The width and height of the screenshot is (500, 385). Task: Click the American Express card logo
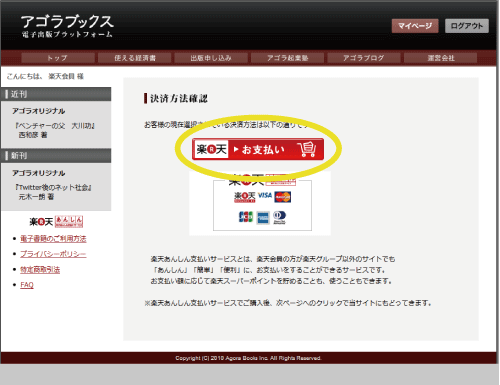point(263,218)
